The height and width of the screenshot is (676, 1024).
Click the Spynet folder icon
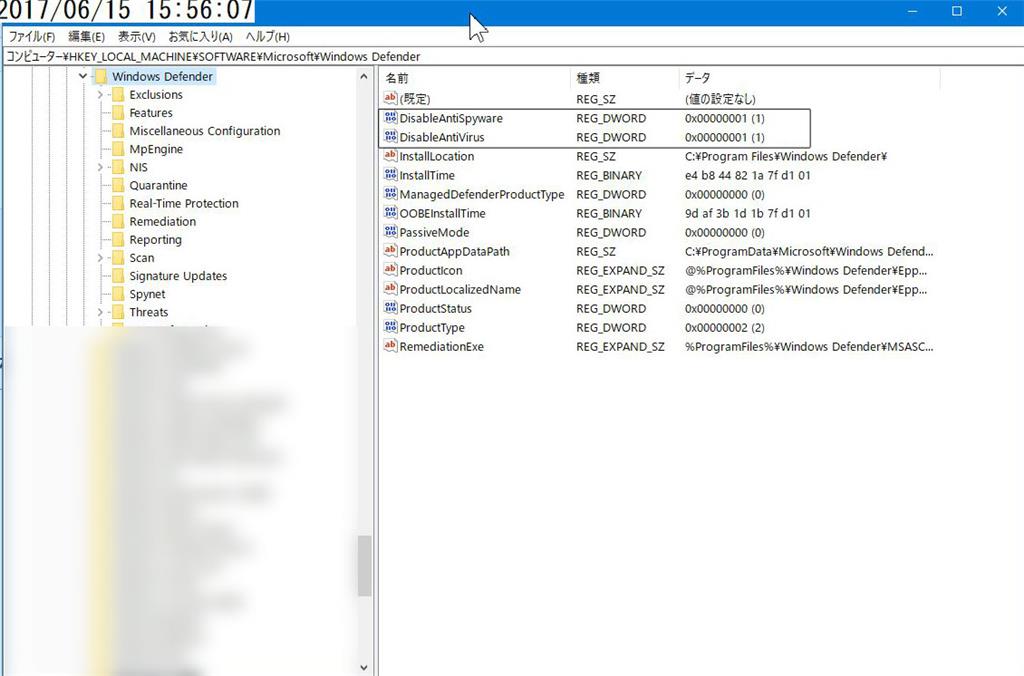point(118,294)
